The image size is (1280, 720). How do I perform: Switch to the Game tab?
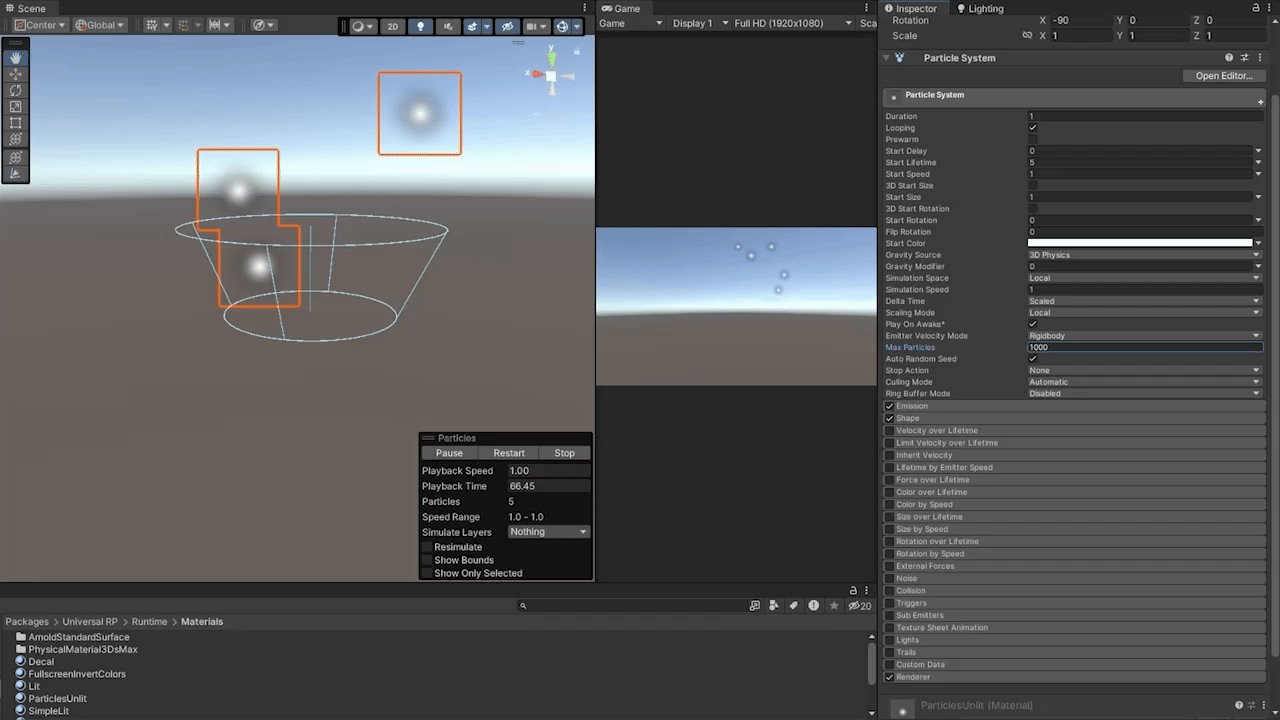(621, 8)
